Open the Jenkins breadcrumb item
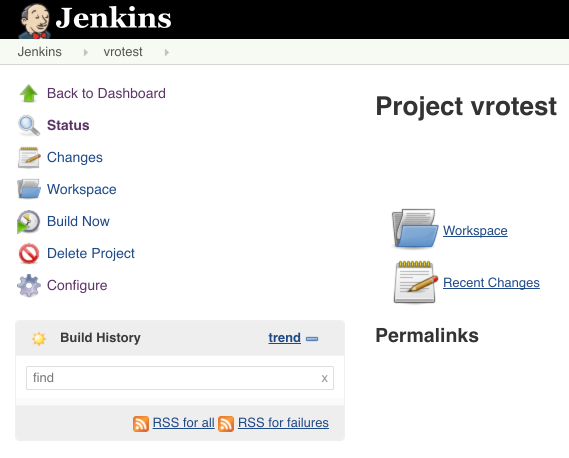This screenshot has height=458, width=569. (x=40, y=52)
